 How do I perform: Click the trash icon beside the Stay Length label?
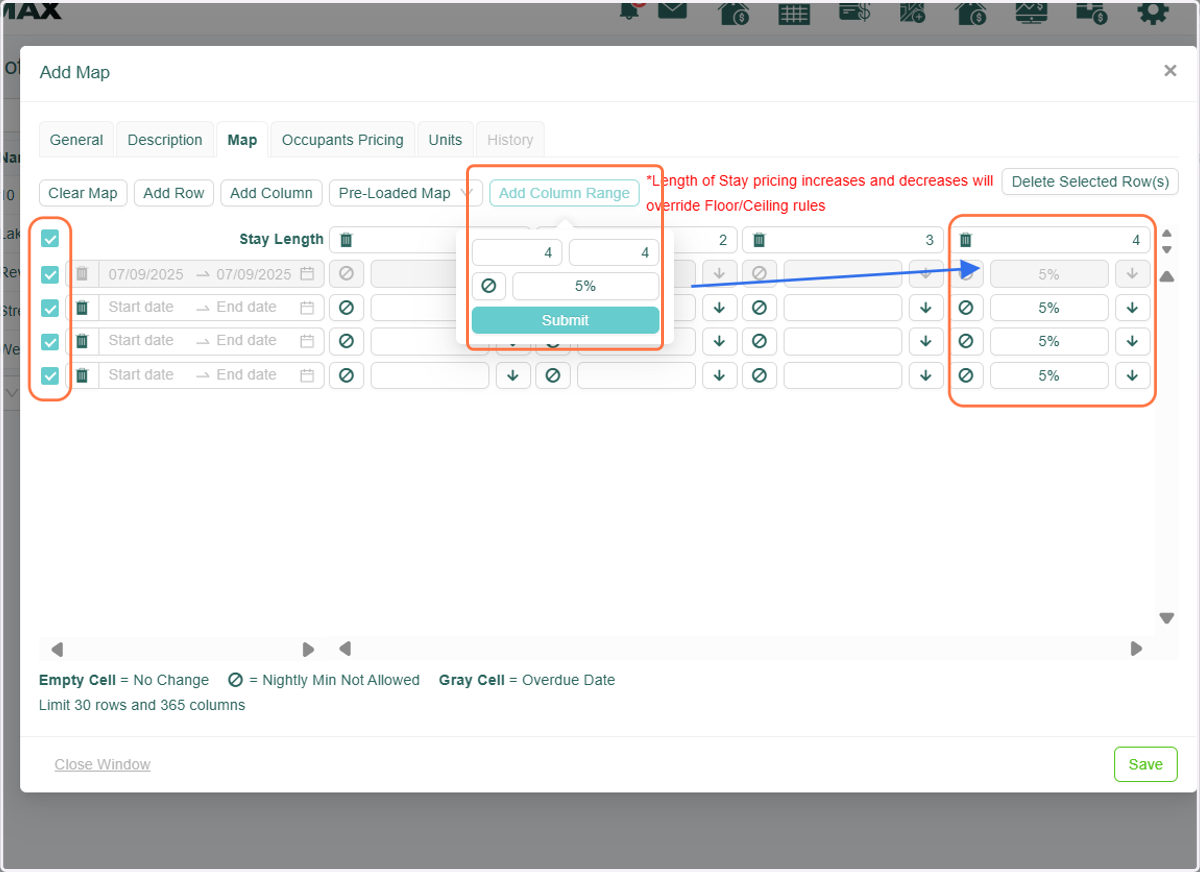coord(346,240)
